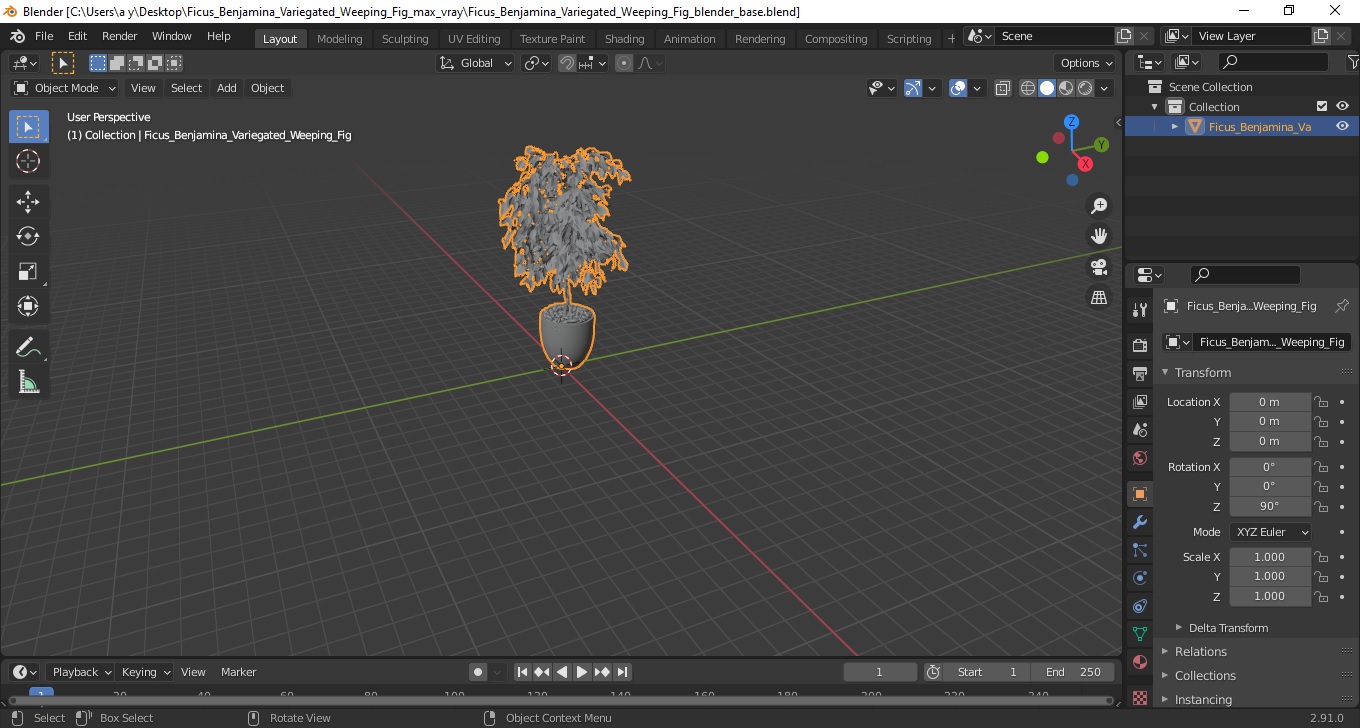The width and height of the screenshot is (1360, 728).
Task: Open the Object Data properties tab
Action: tap(1139, 634)
